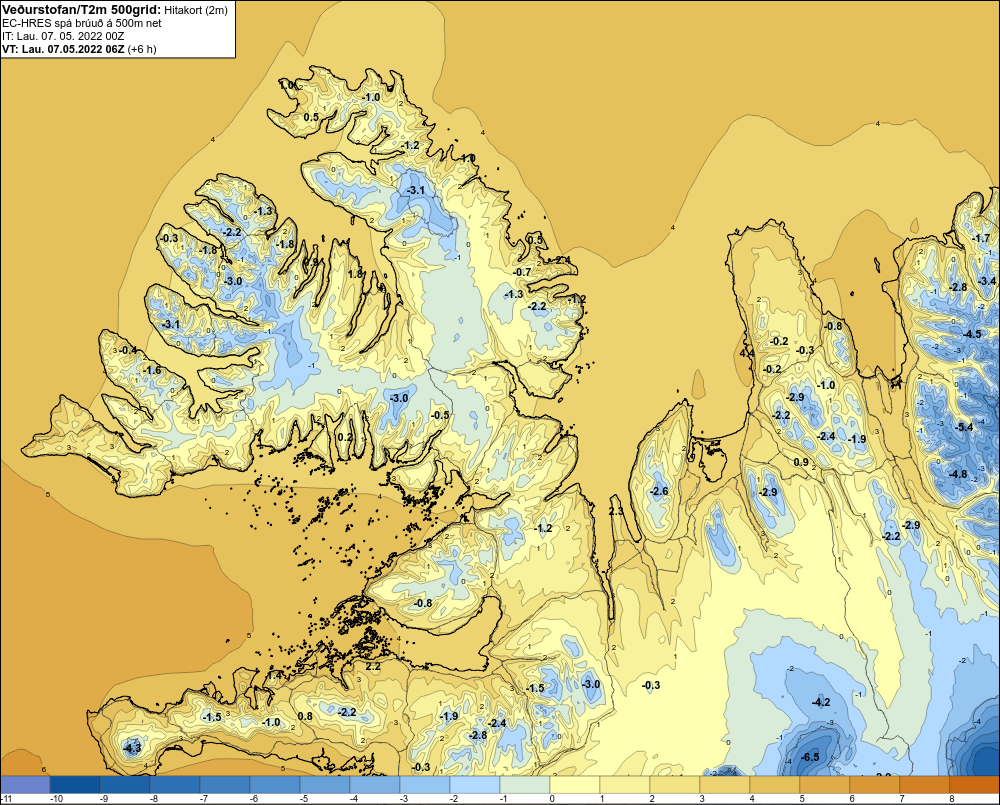Click the '-11' legend scale label
The width and height of the screenshot is (1000, 805).
point(6,799)
